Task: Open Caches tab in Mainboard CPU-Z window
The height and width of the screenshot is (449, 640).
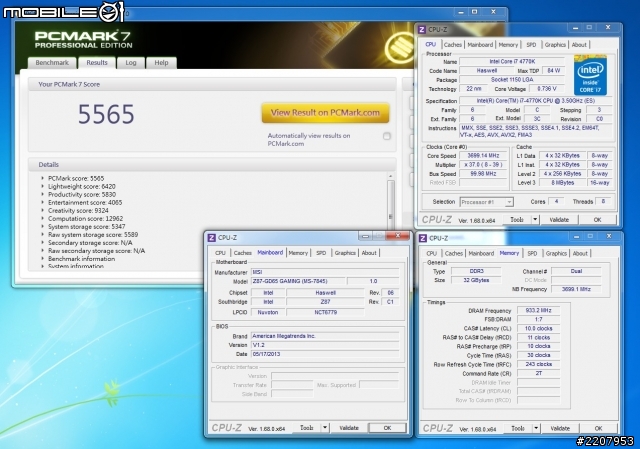Action: click(x=242, y=253)
